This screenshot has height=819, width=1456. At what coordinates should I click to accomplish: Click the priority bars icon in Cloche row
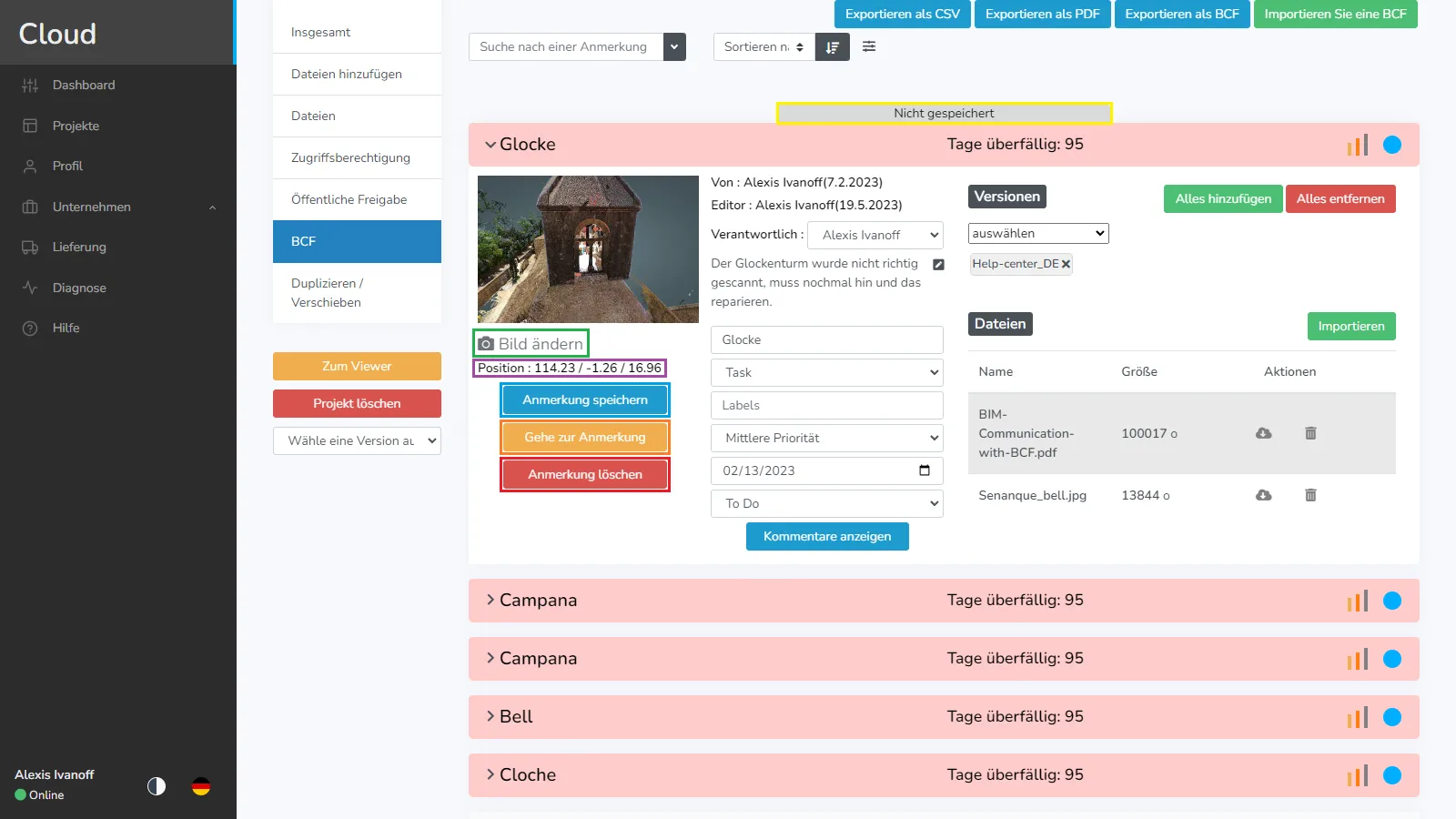coord(1358,775)
